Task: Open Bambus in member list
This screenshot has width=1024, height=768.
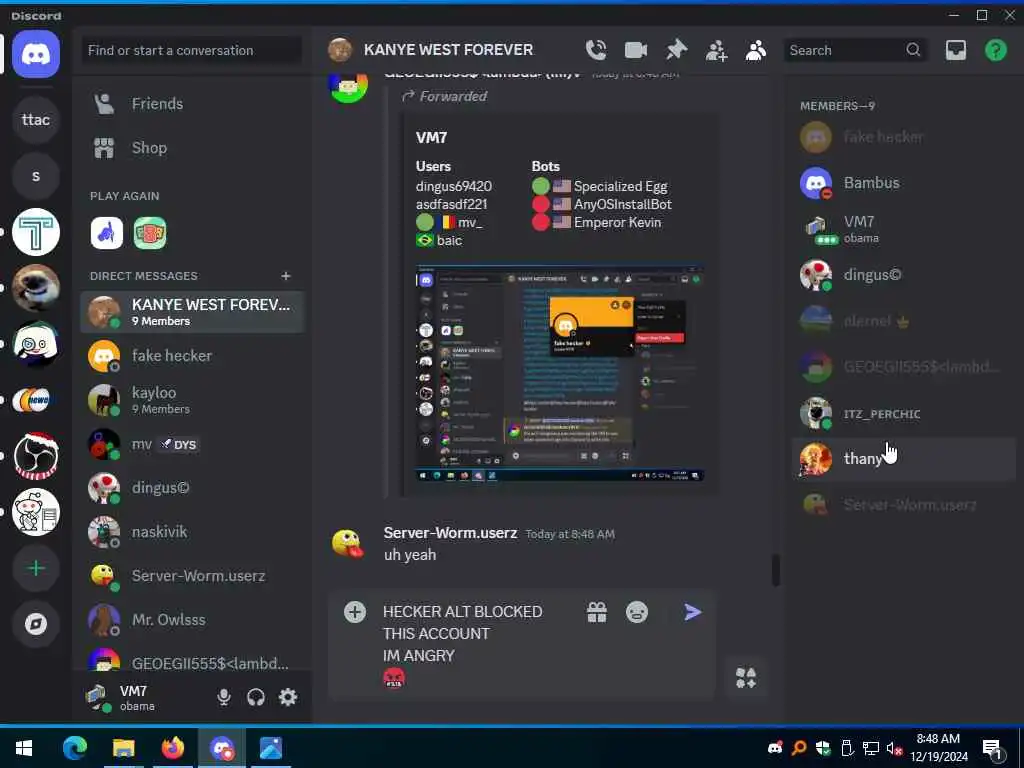Action: (903, 184)
